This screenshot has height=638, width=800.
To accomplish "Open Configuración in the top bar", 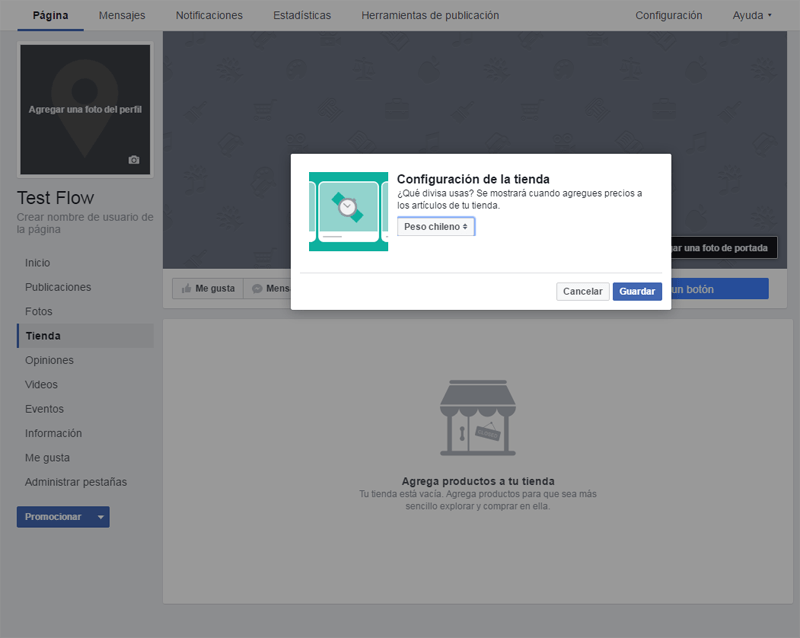I will tap(668, 15).
